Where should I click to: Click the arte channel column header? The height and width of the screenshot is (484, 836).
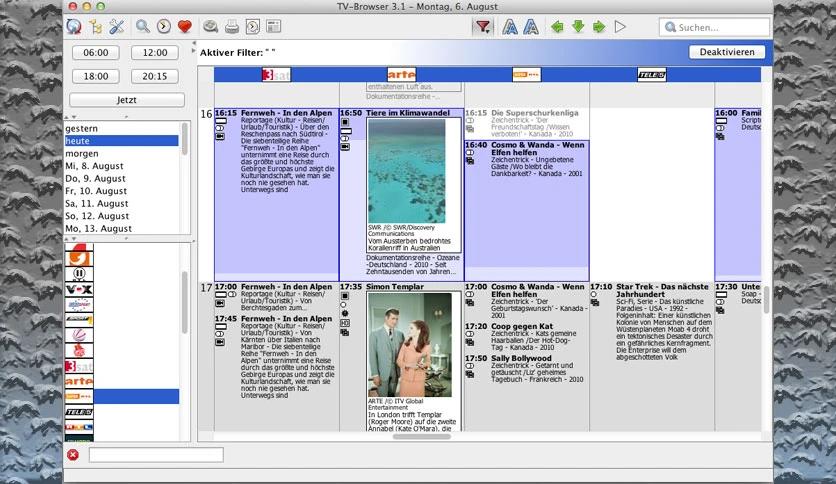401,75
